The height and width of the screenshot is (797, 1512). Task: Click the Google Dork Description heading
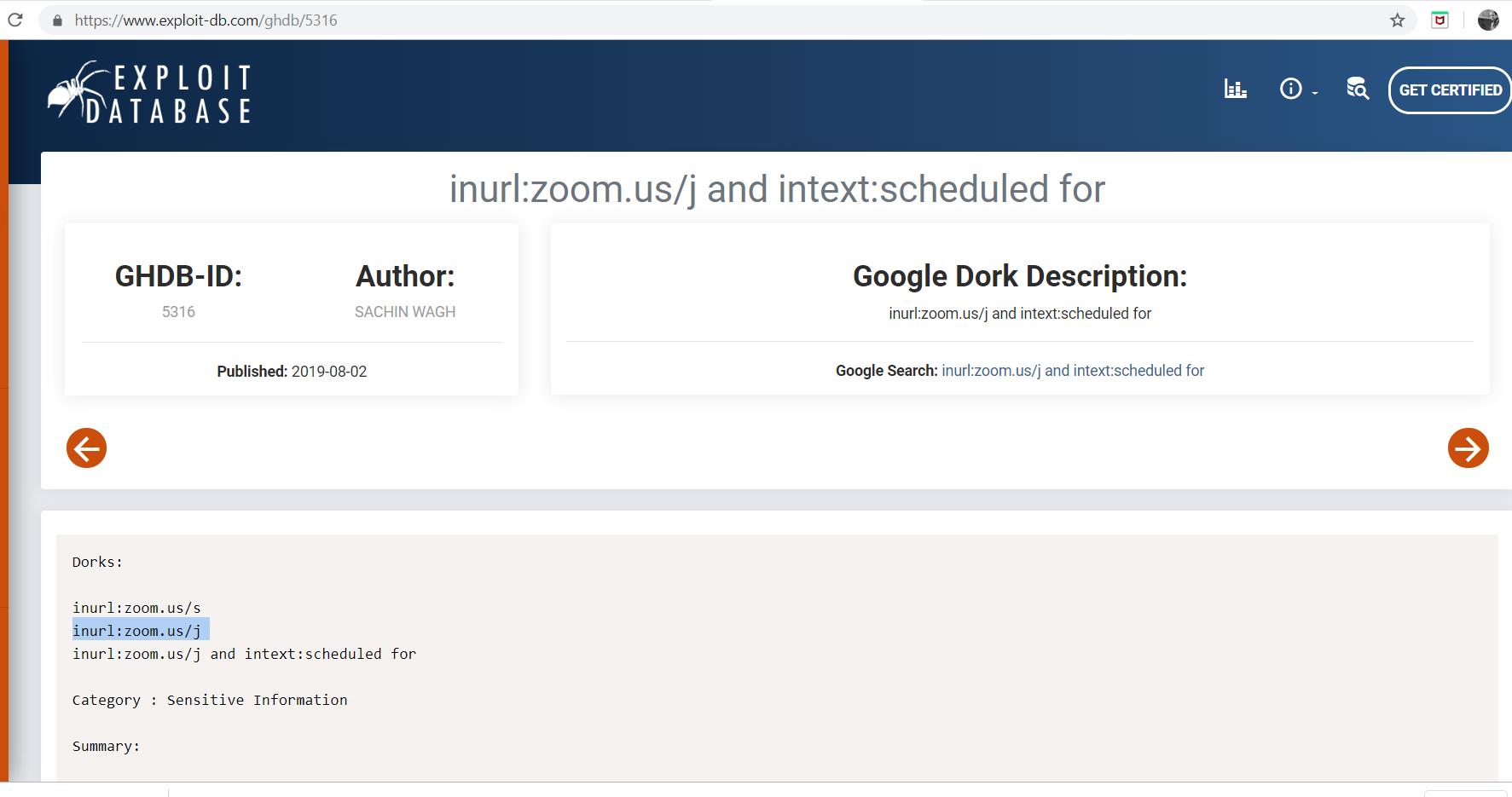(x=1020, y=276)
